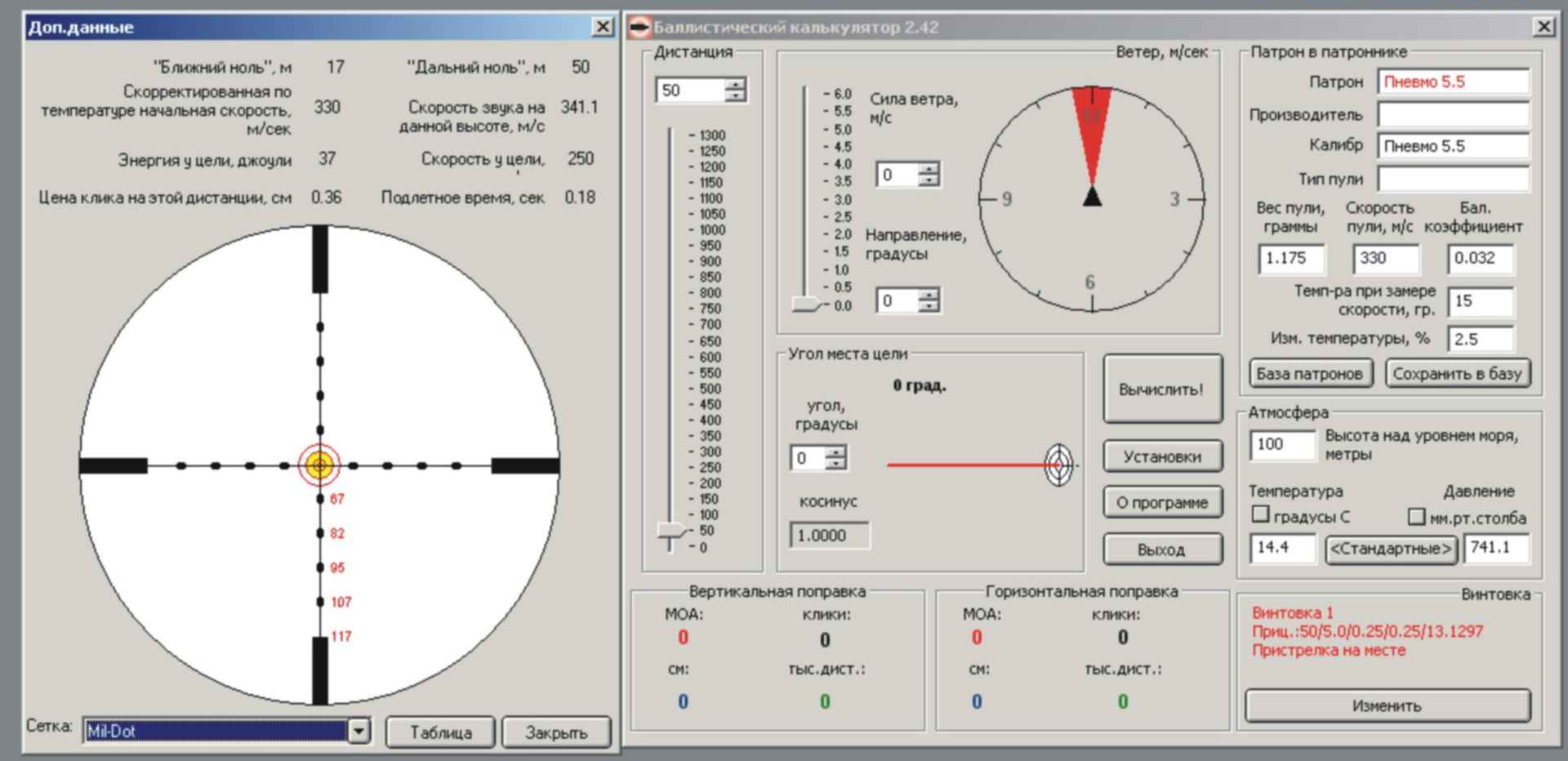Viewport: 1568px width, 761px height.
Task: Increase wind strength spinner value
Action: [929, 169]
